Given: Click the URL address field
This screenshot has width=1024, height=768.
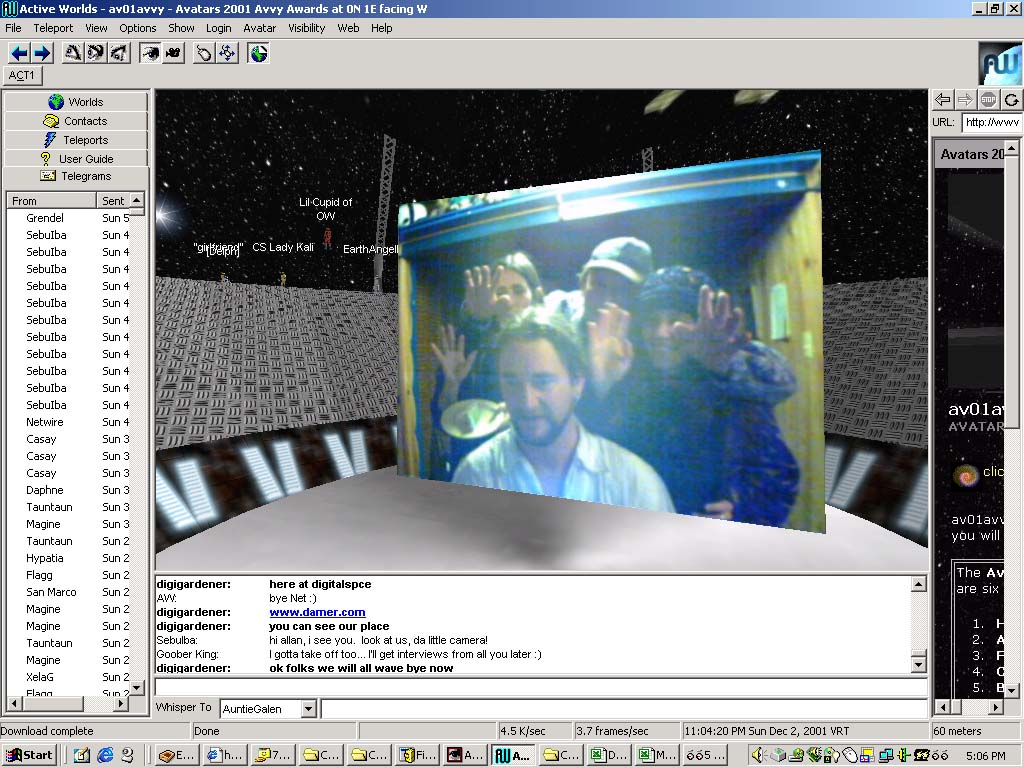Looking at the screenshot, I should 990,122.
